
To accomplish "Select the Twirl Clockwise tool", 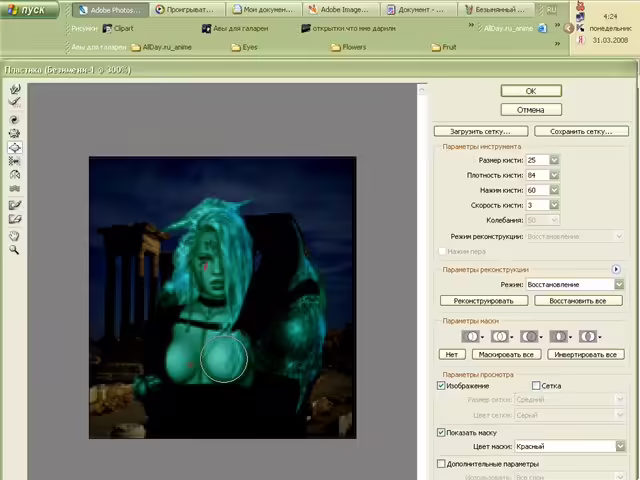I will [15, 120].
